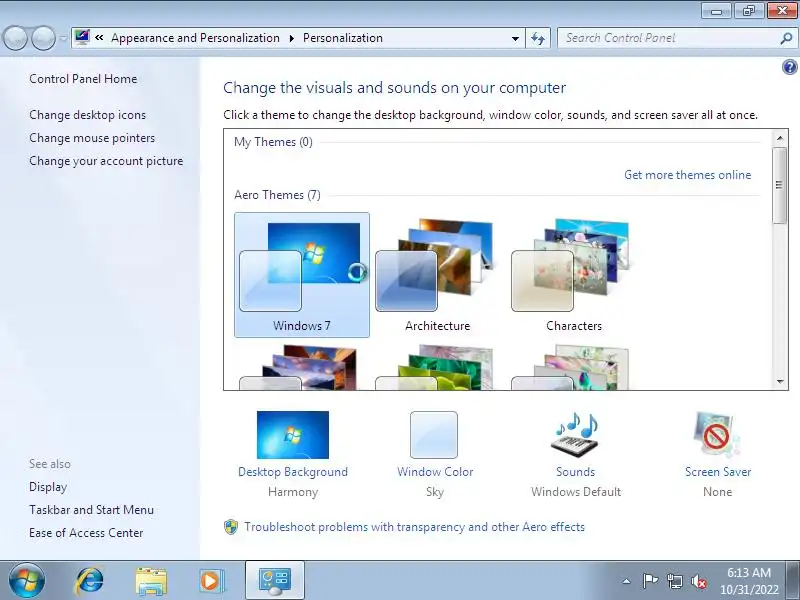The image size is (800, 600).
Task: Select the Characters theme
Action: tap(573, 275)
